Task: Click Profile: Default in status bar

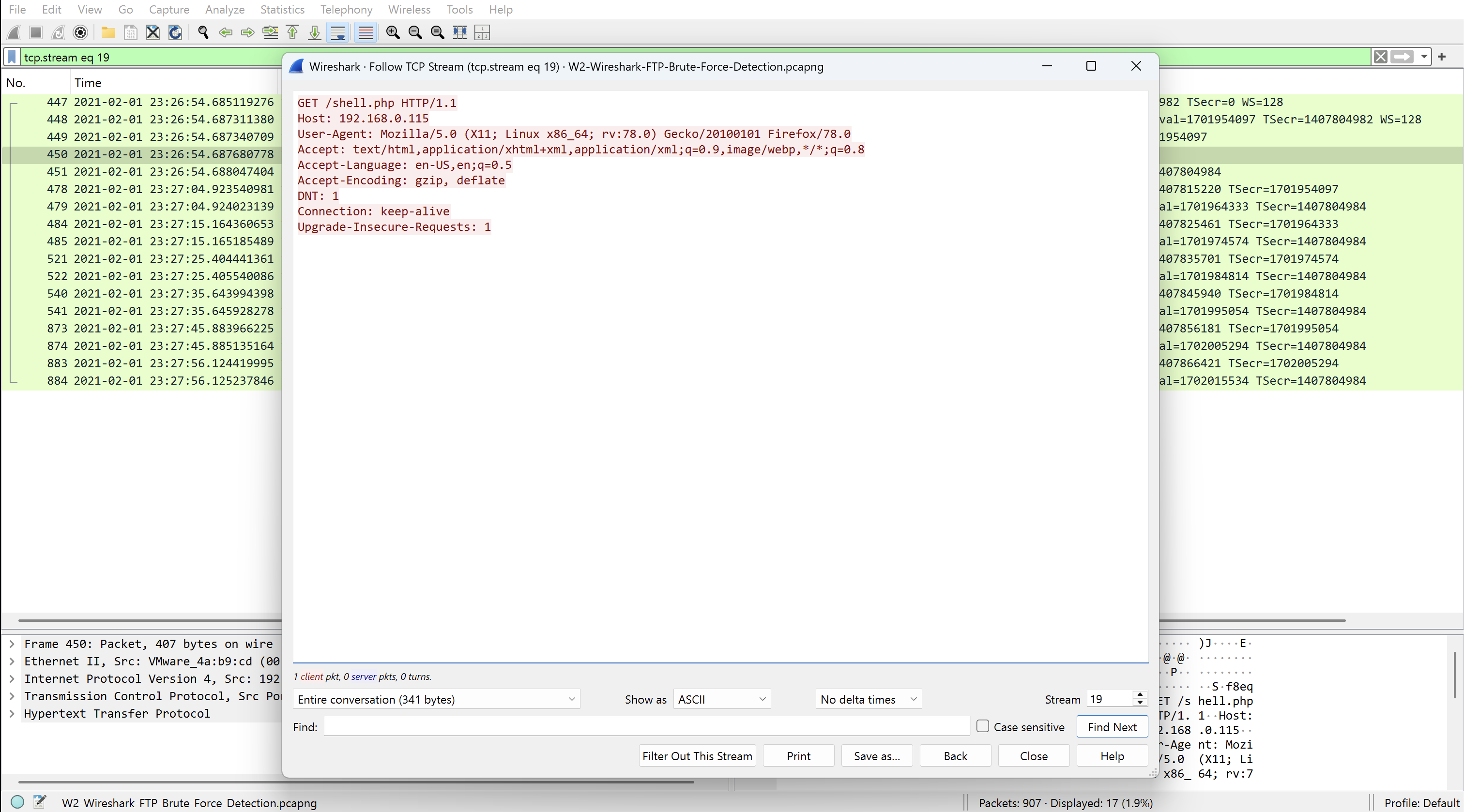Action: (x=1421, y=802)
